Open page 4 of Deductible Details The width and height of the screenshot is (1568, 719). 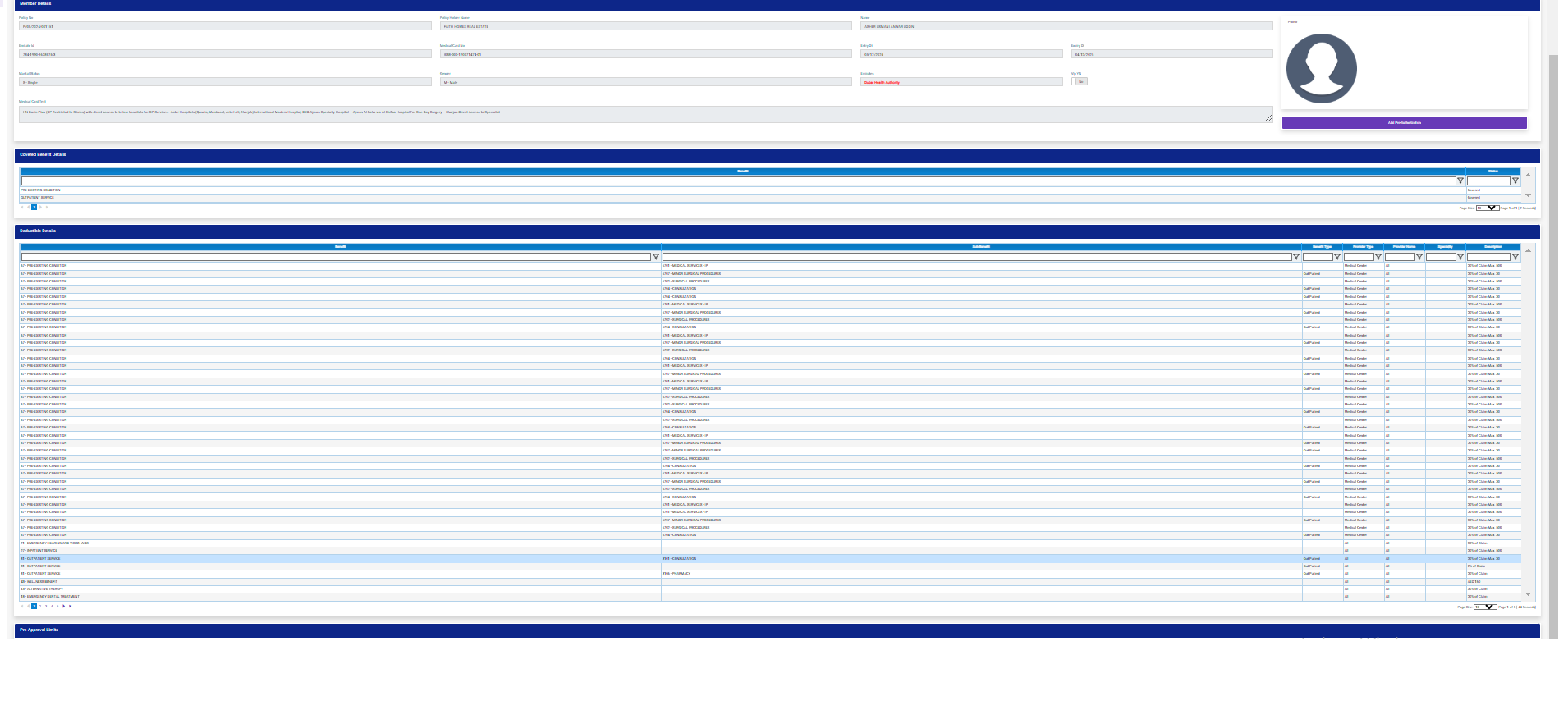click(52, 607)
